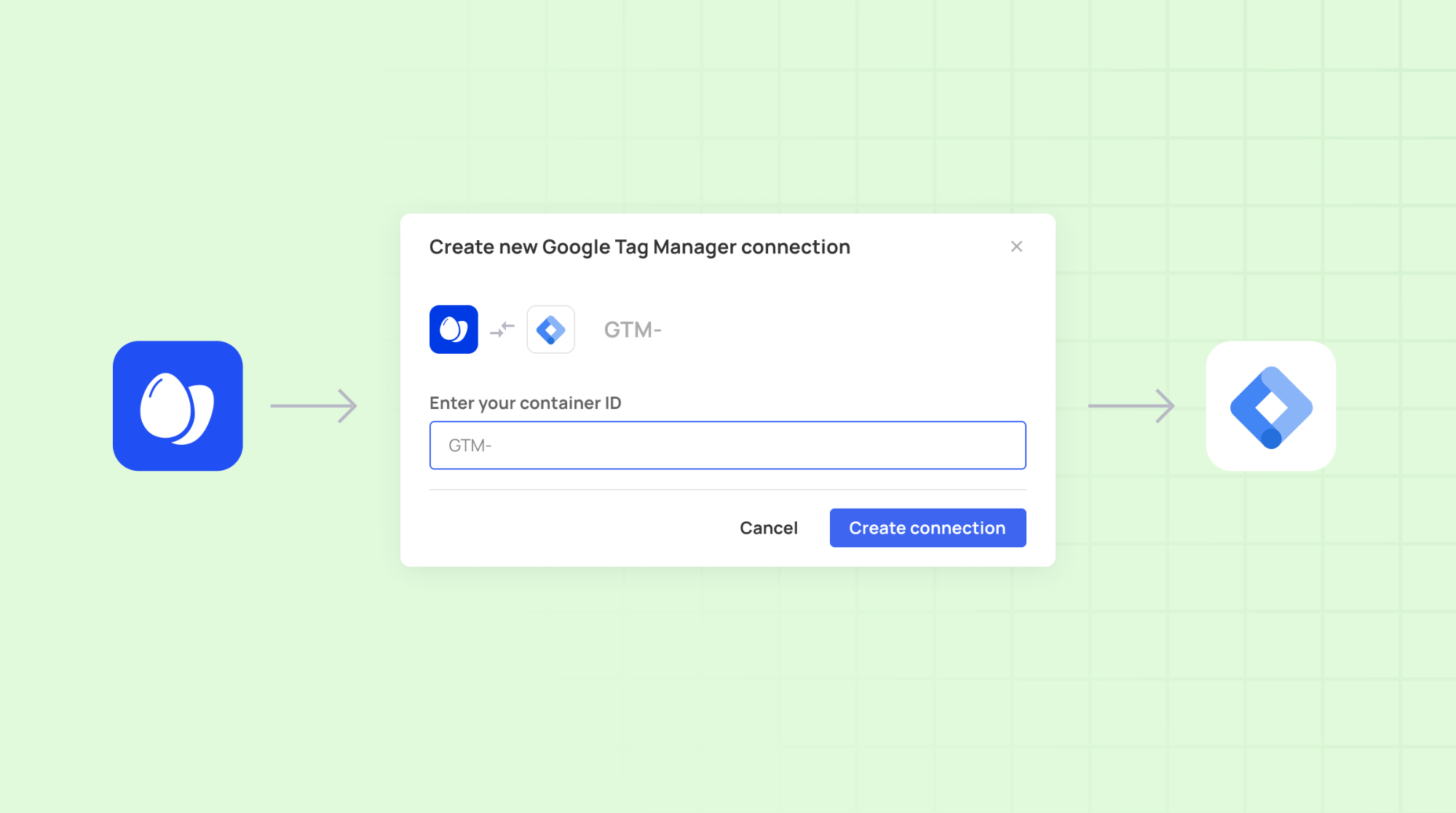Cancel the new connection dialog
The width and height of the screenshot is (1456, 813).
click(769, 528)
